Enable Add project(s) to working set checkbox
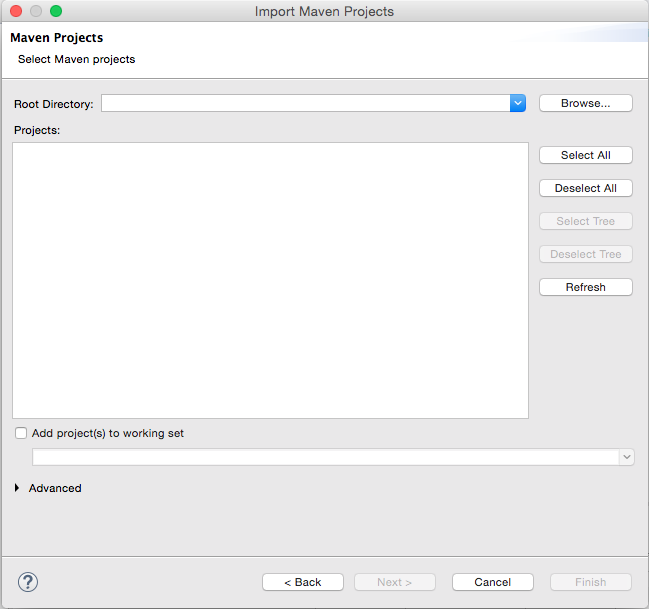Screen dimensions: 649x609 coord(21,433)
